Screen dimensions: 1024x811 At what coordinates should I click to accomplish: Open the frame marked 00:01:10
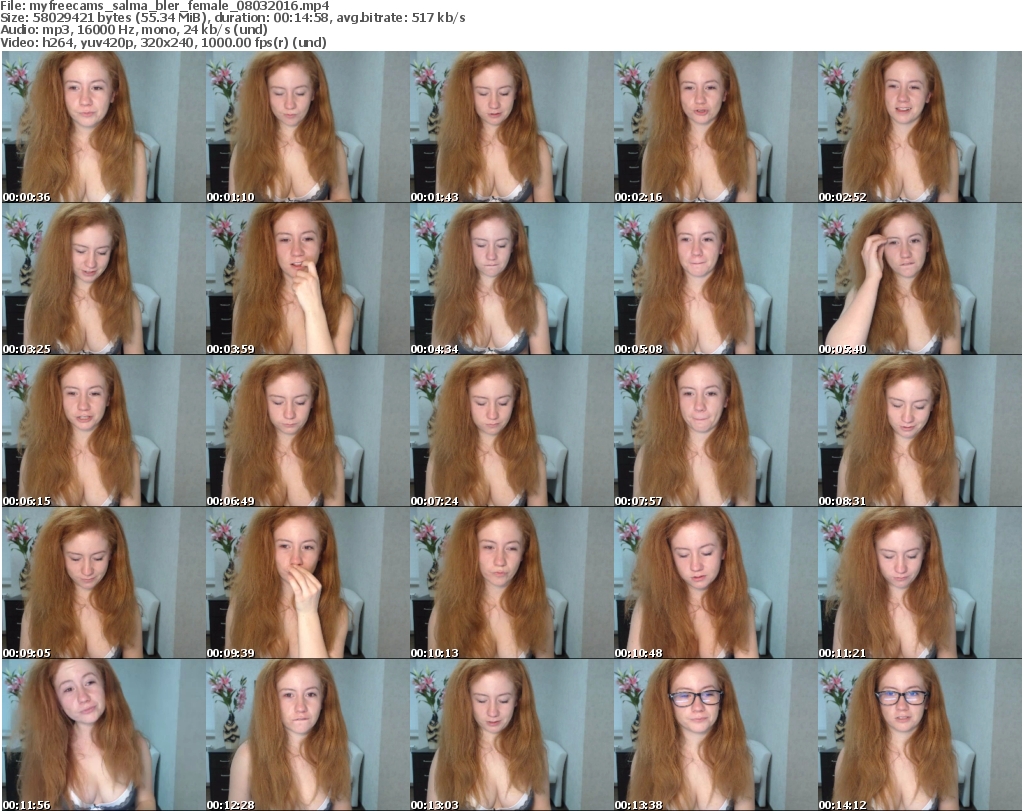click(x=307, y=127)
